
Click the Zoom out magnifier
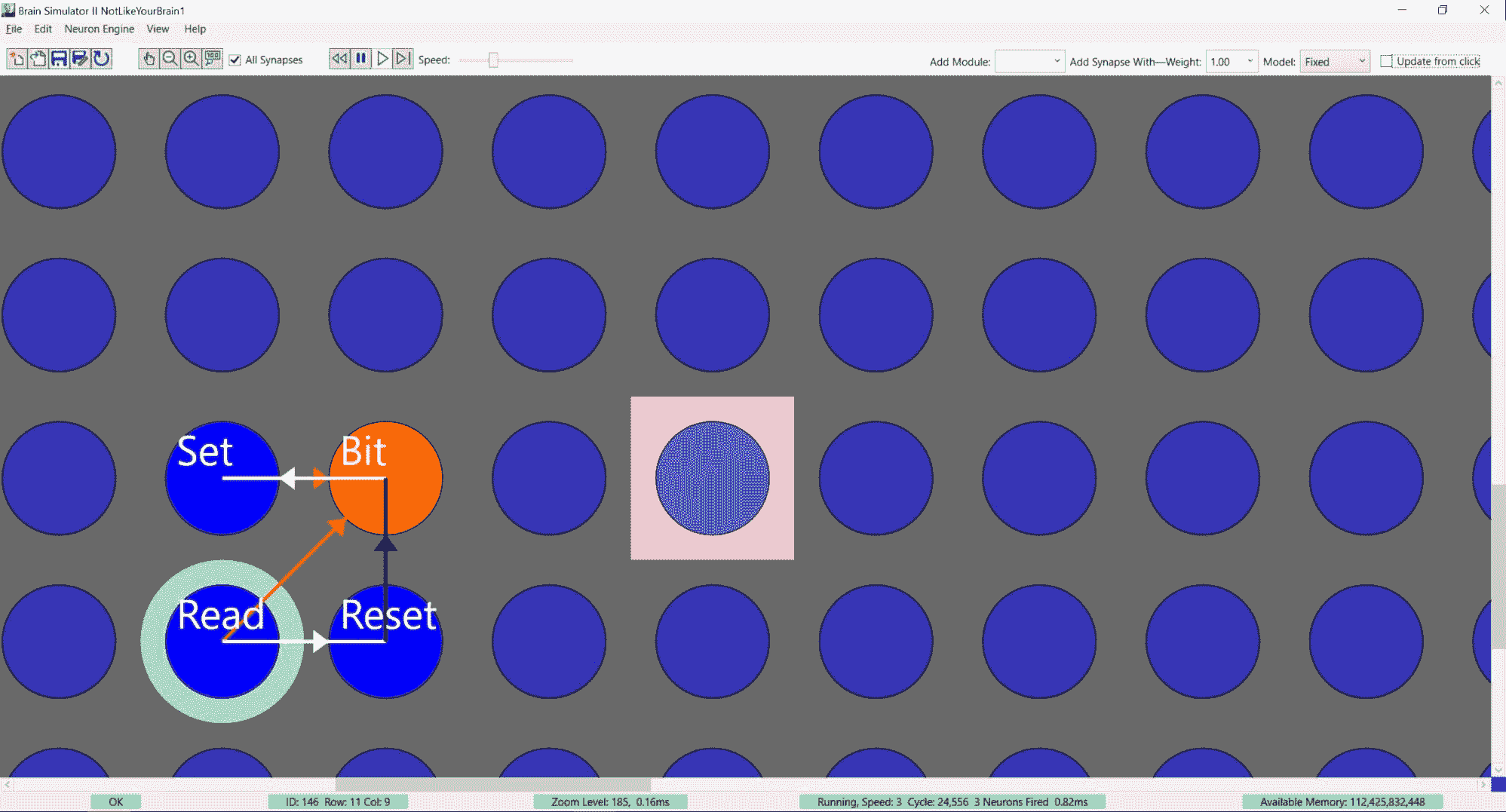point(170,59)
